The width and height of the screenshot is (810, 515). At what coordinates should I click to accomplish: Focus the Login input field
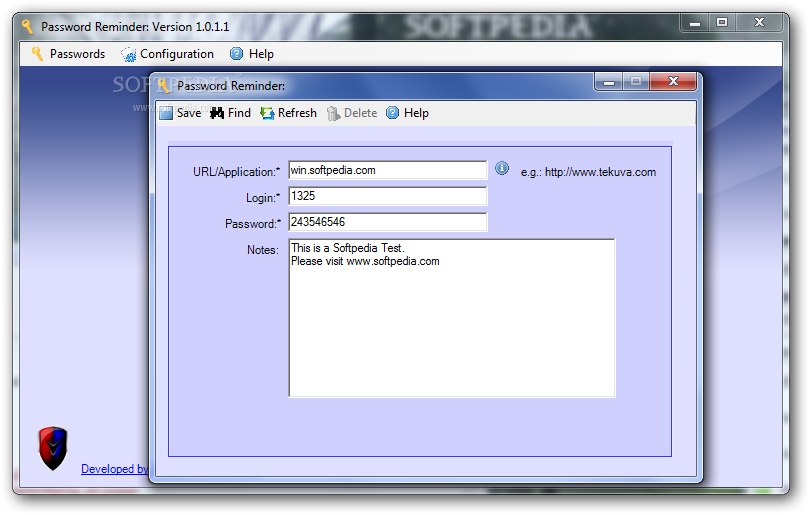click(x=387, y=196)
